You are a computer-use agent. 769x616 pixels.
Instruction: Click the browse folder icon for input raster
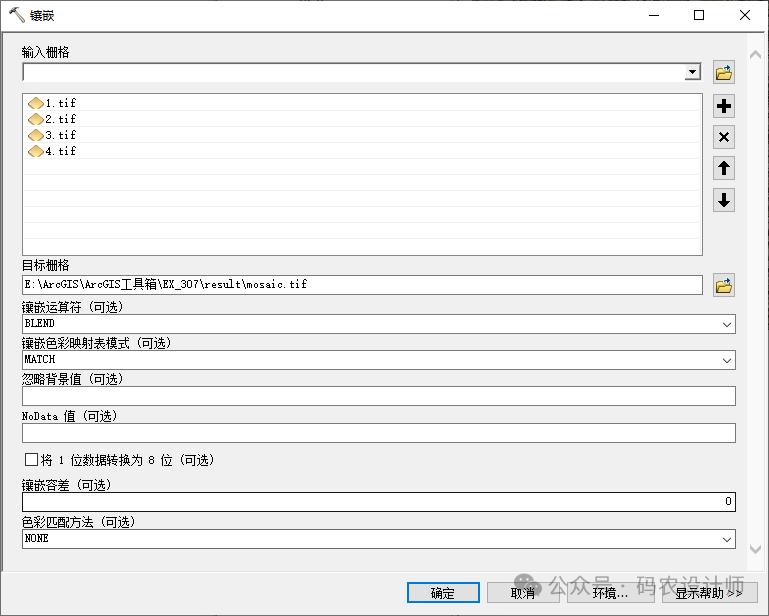click(x=724, y=73)
